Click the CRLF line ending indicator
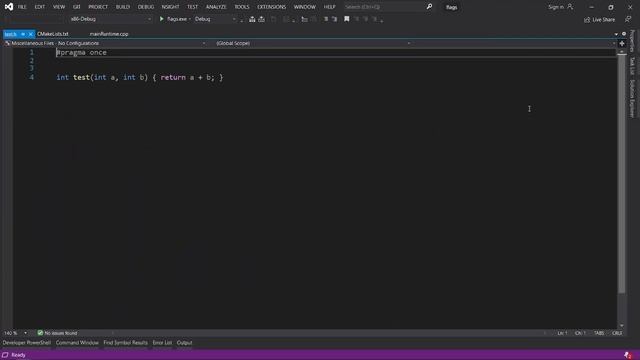Viewport: 640px width, 360px height. (x=617, y=333)
